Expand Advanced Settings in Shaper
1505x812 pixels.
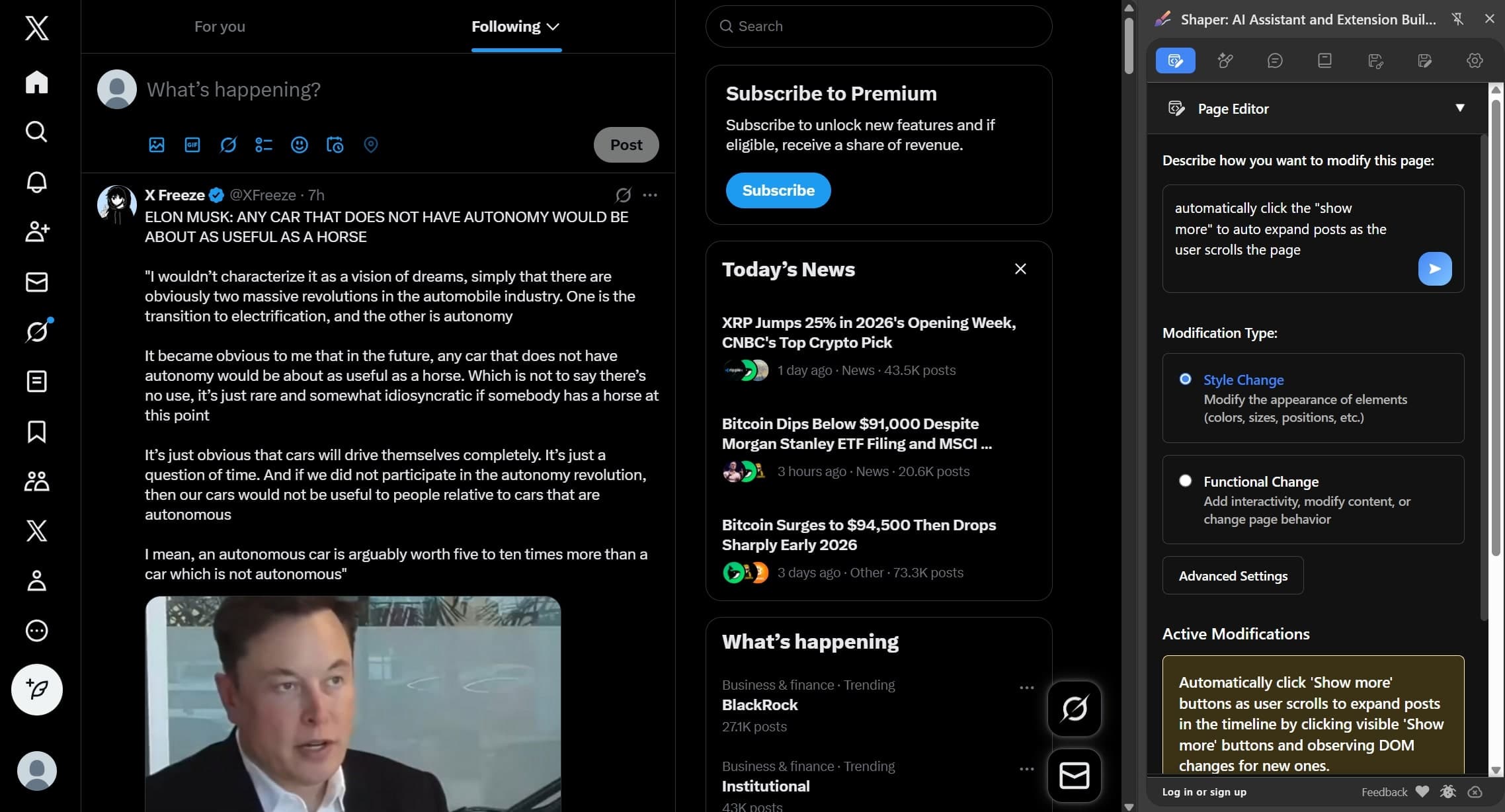click(x=1233, y=575)
